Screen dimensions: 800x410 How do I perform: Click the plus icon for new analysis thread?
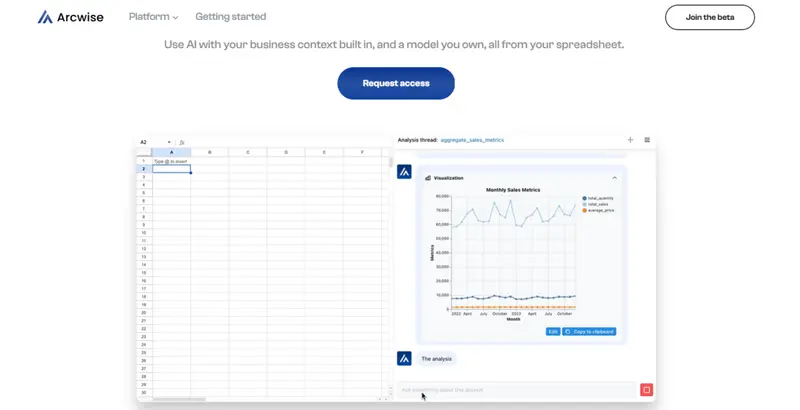click(630, 140)
